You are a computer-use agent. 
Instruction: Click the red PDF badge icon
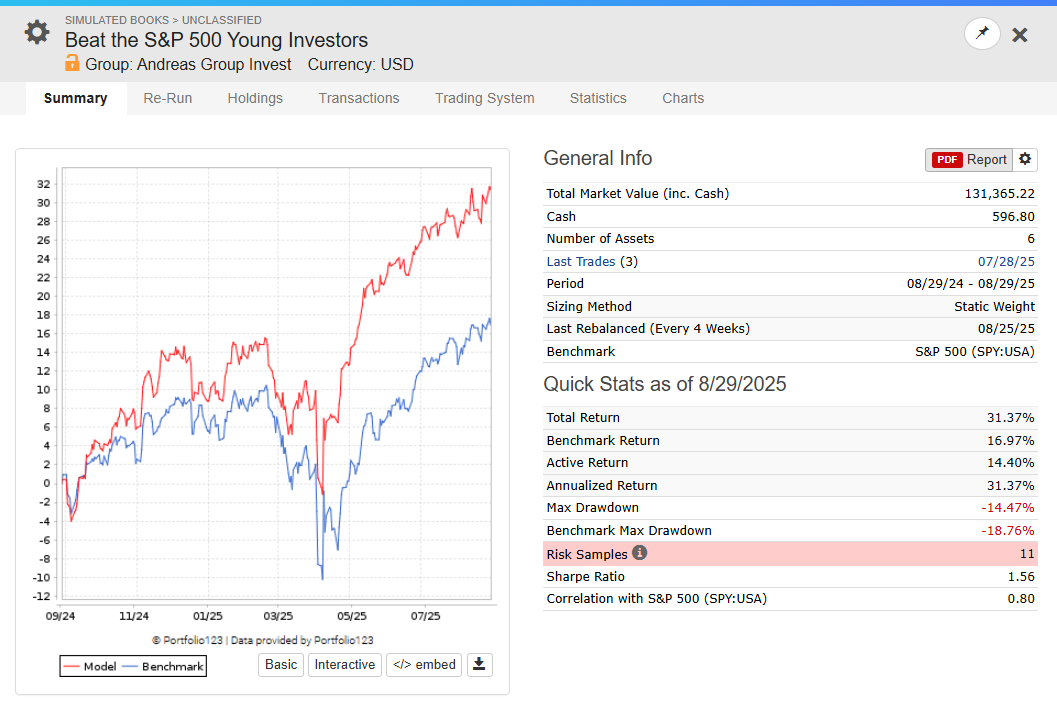(x=946, y=160)
